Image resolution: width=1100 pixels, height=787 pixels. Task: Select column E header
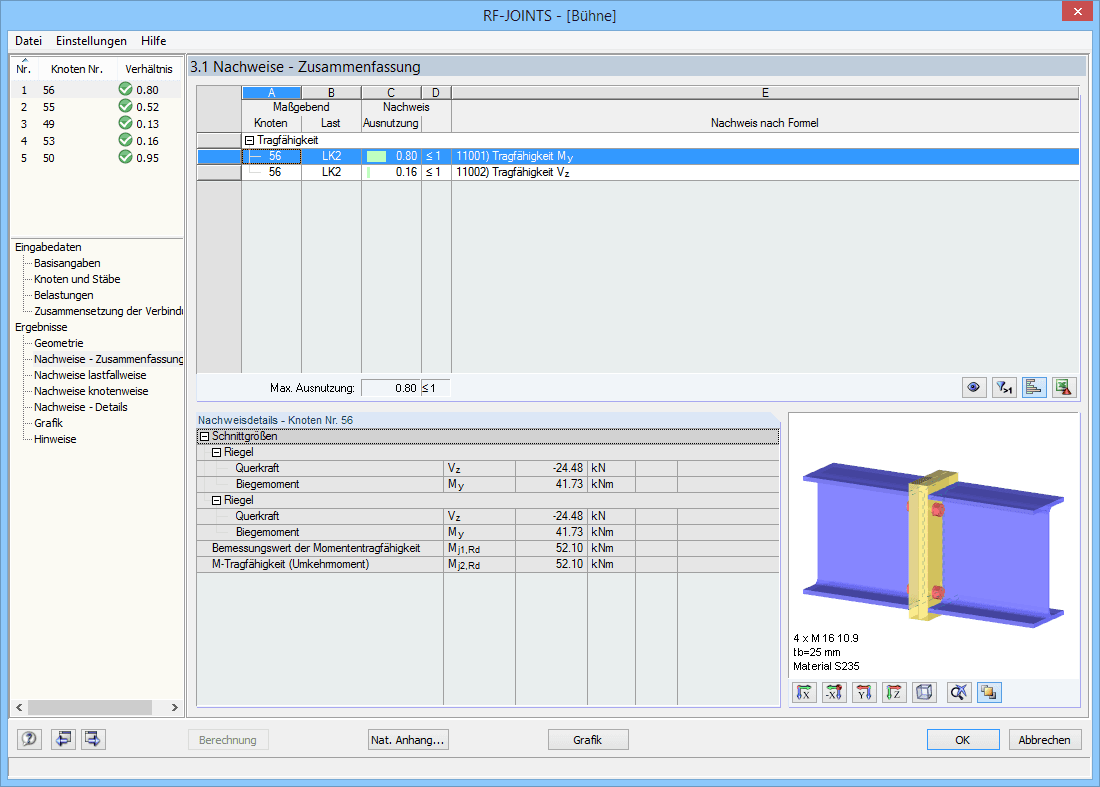tap(765, 93)
